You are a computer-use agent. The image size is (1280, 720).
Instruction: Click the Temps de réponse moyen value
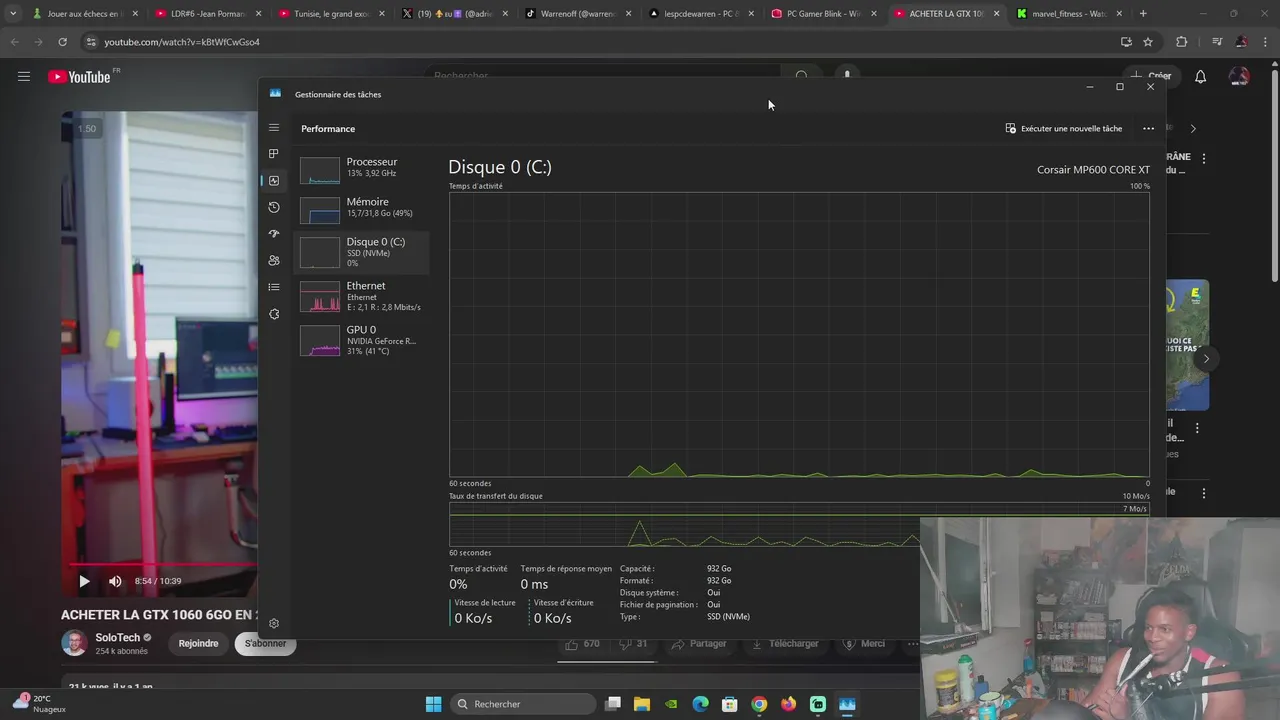pyautogui.click(x=534, y=584)
